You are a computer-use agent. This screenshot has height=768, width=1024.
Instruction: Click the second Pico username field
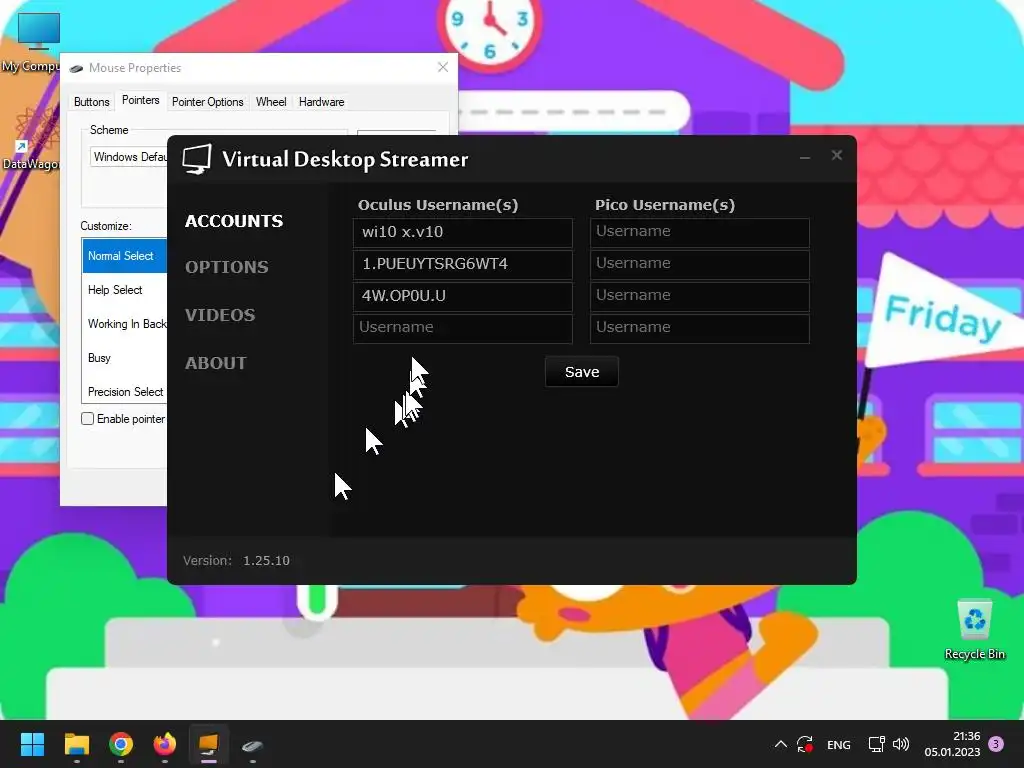tap(699, 264)
